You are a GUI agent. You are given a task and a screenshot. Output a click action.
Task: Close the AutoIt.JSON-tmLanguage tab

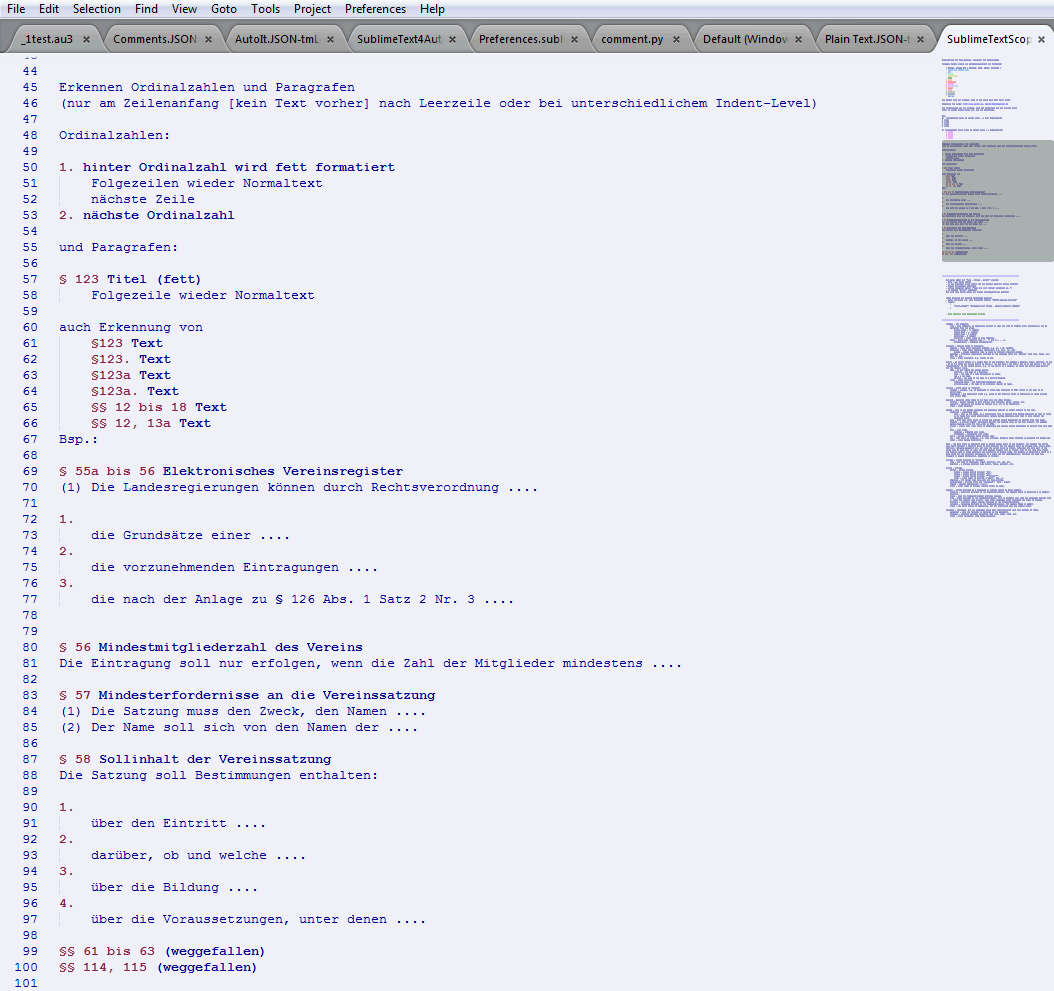(x=330, y=40)
